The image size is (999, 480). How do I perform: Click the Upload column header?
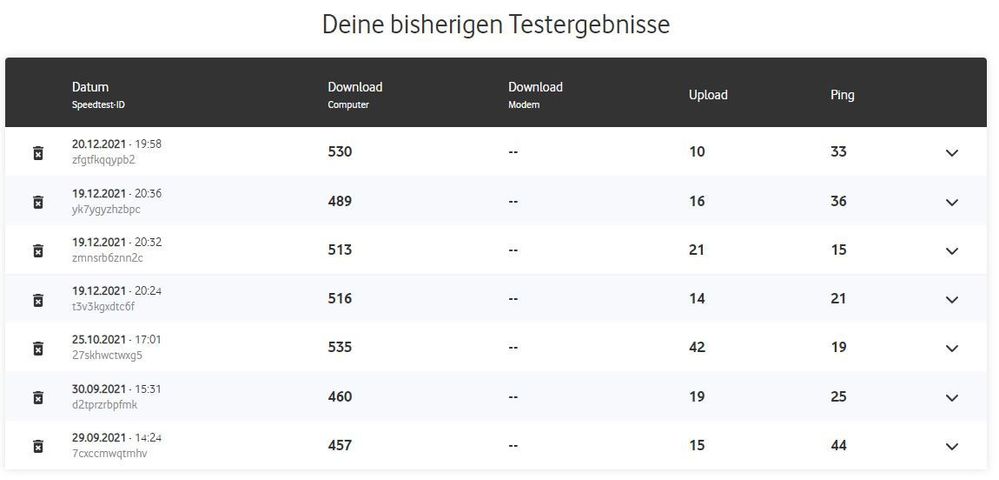point(708,95)
